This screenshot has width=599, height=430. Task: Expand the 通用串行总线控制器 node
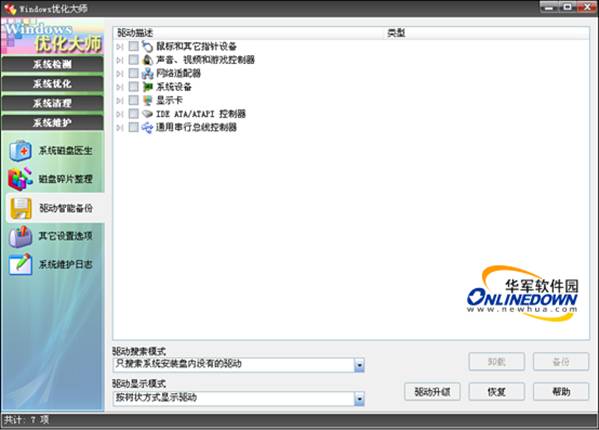(120, 128)
